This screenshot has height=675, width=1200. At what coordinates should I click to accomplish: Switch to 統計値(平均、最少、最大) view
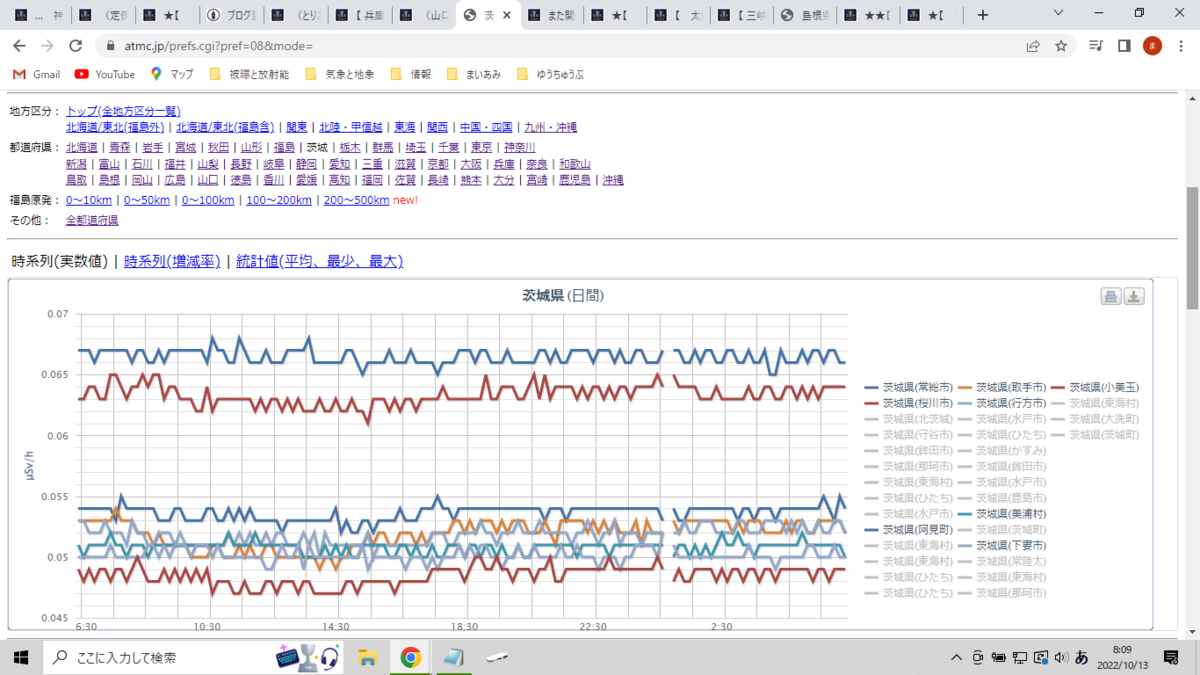coord(320,261)
